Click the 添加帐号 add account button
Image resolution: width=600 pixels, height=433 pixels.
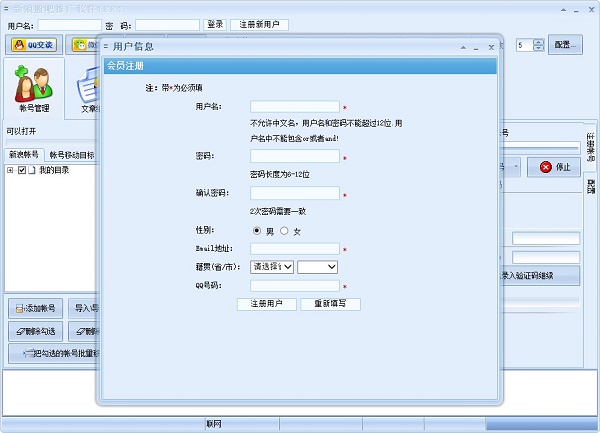[x=37, y=308]
